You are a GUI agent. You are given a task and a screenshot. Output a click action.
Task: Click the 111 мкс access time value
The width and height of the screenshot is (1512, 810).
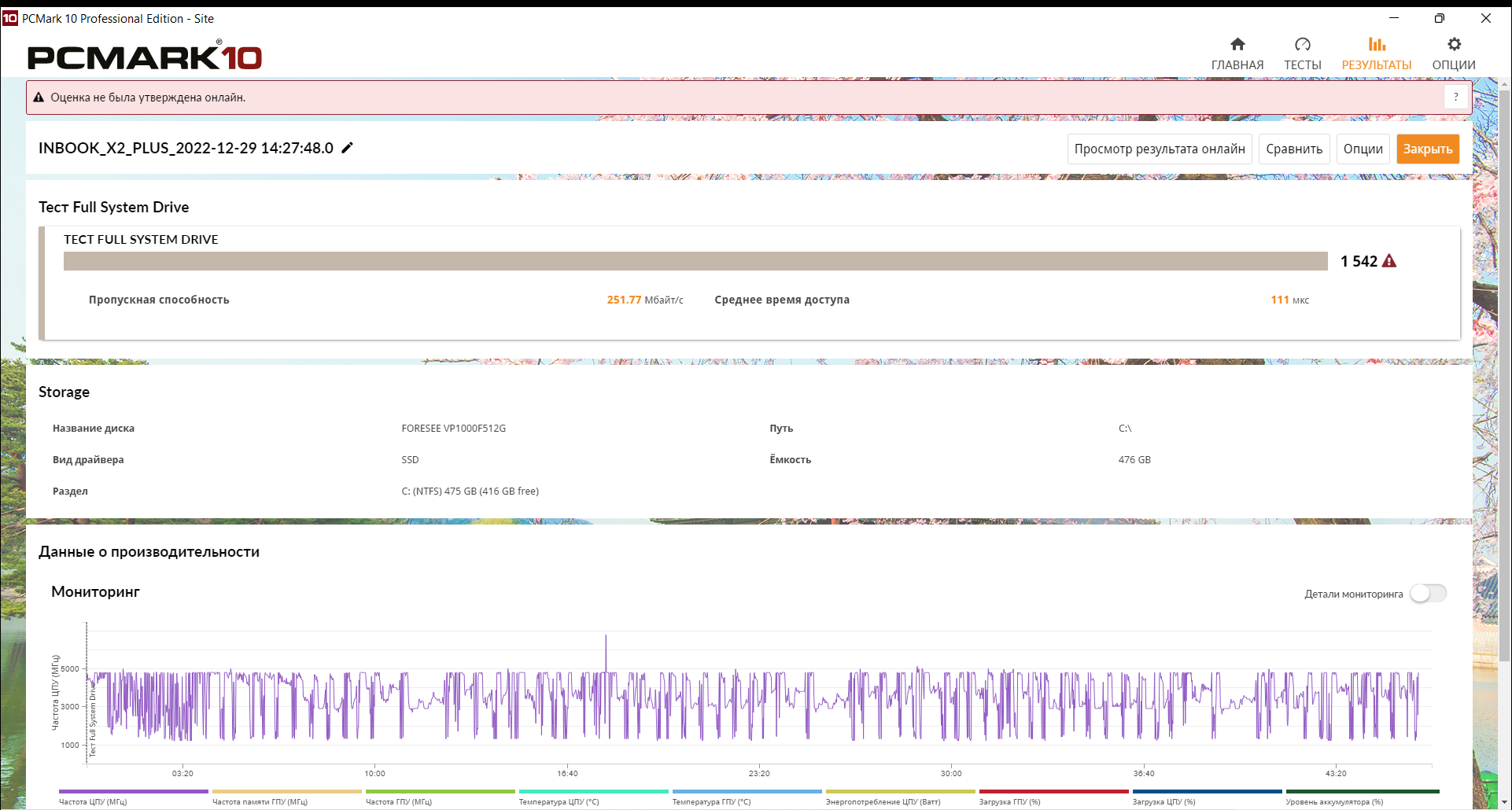tap(1289, 300)
